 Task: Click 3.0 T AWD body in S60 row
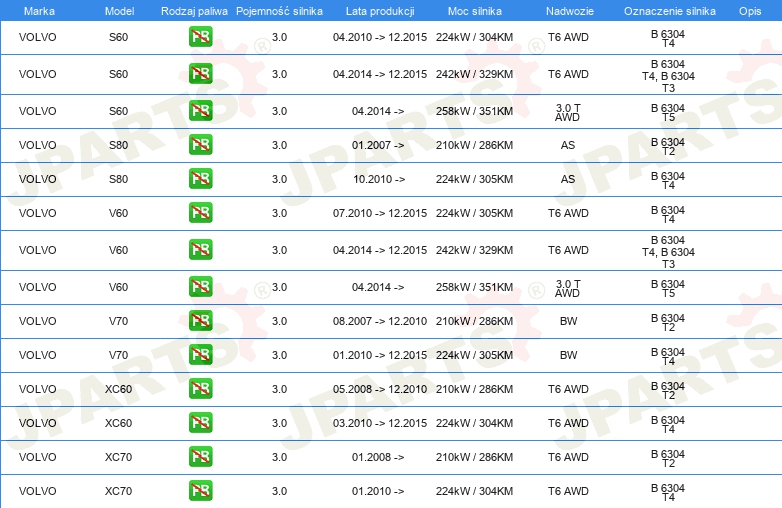tap(568, 112)
